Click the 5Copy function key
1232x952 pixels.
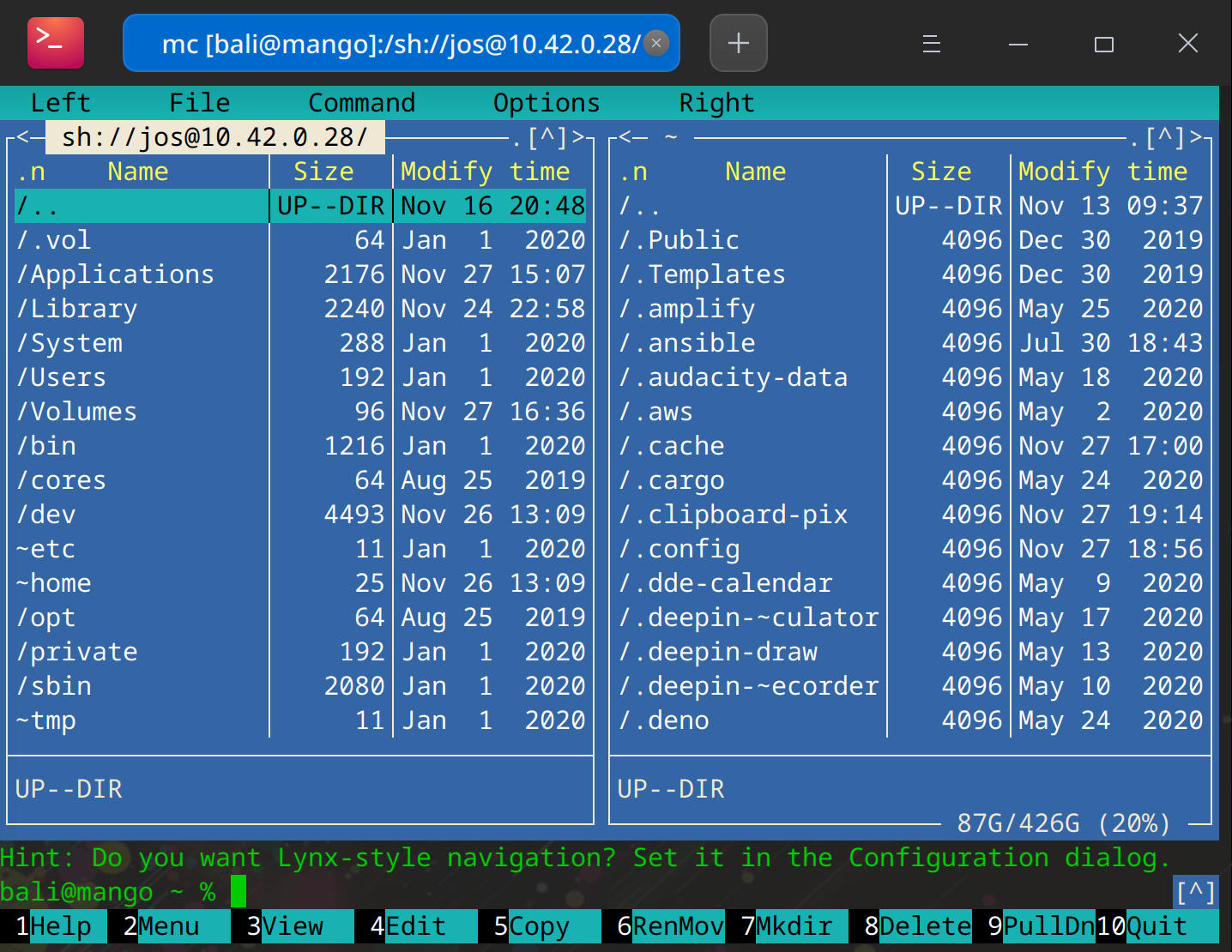tap(540, 926)
